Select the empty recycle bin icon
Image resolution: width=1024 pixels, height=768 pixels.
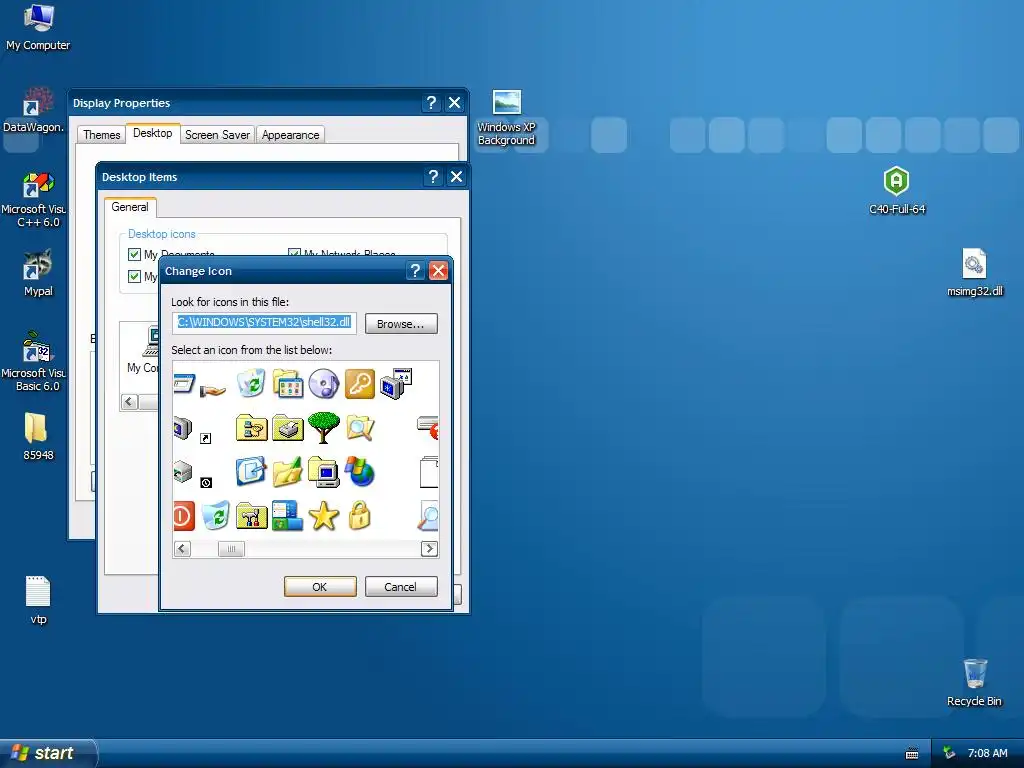coord(216,515)
